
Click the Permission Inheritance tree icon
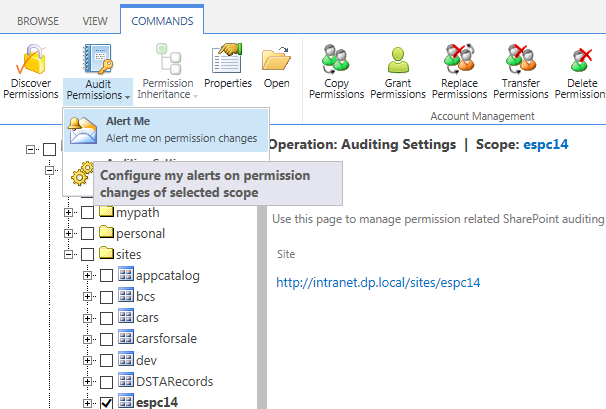click(169, 59)
